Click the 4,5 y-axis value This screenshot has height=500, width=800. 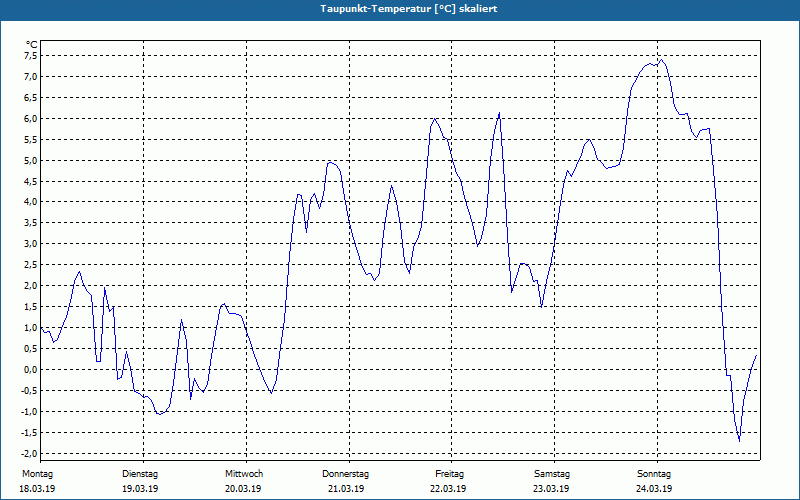(31, 181)
